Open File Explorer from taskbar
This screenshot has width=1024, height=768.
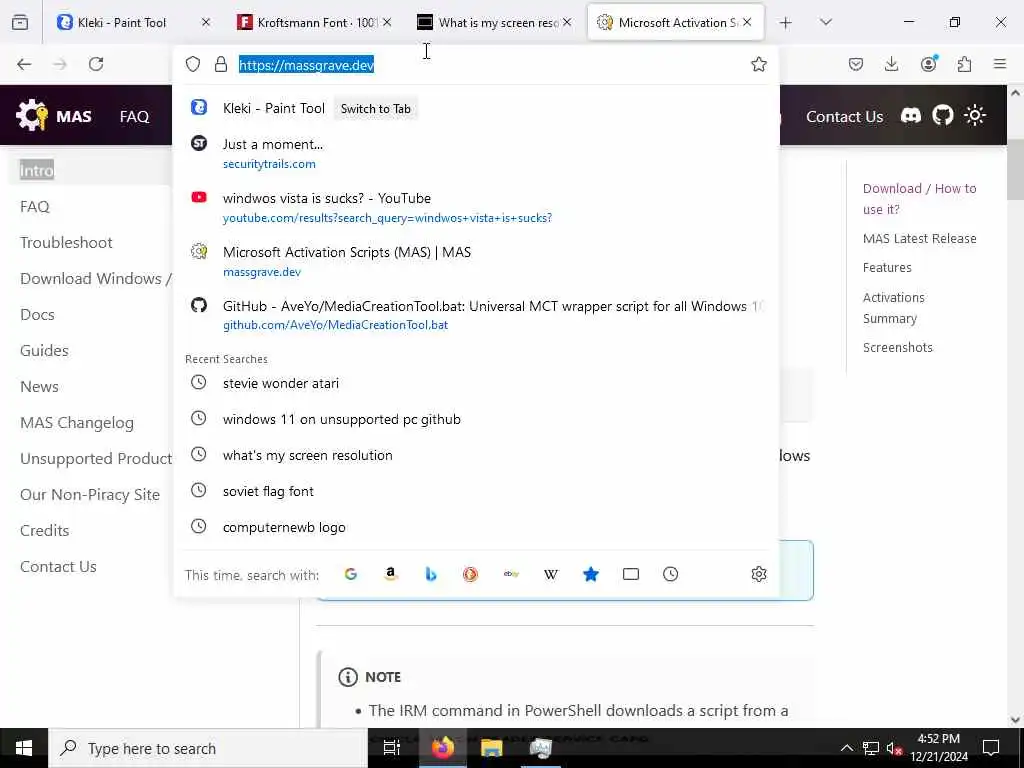tap(491, 748)
